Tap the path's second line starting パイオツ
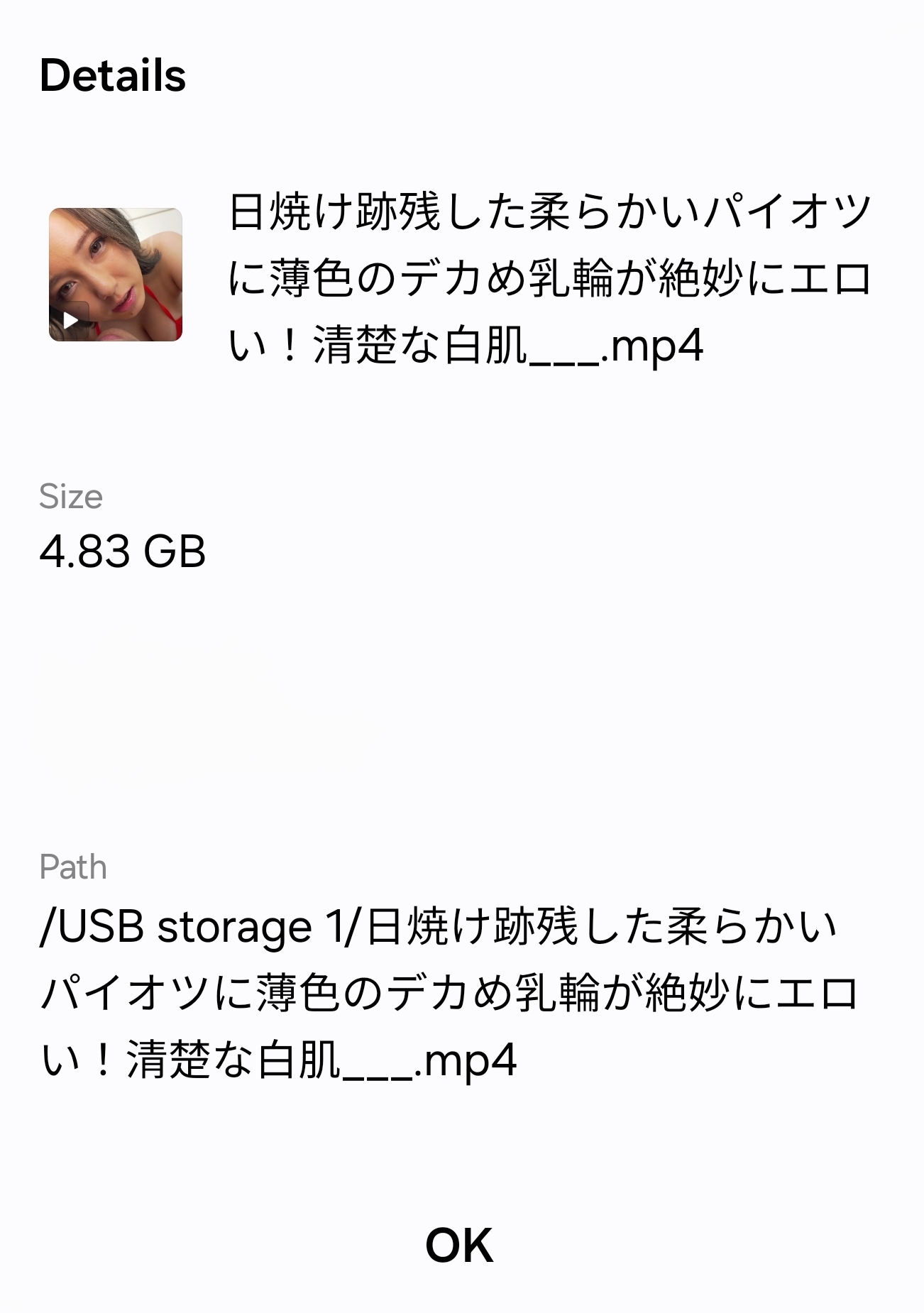Screen dimensions: 924x1313 click(x=450, y=994)
